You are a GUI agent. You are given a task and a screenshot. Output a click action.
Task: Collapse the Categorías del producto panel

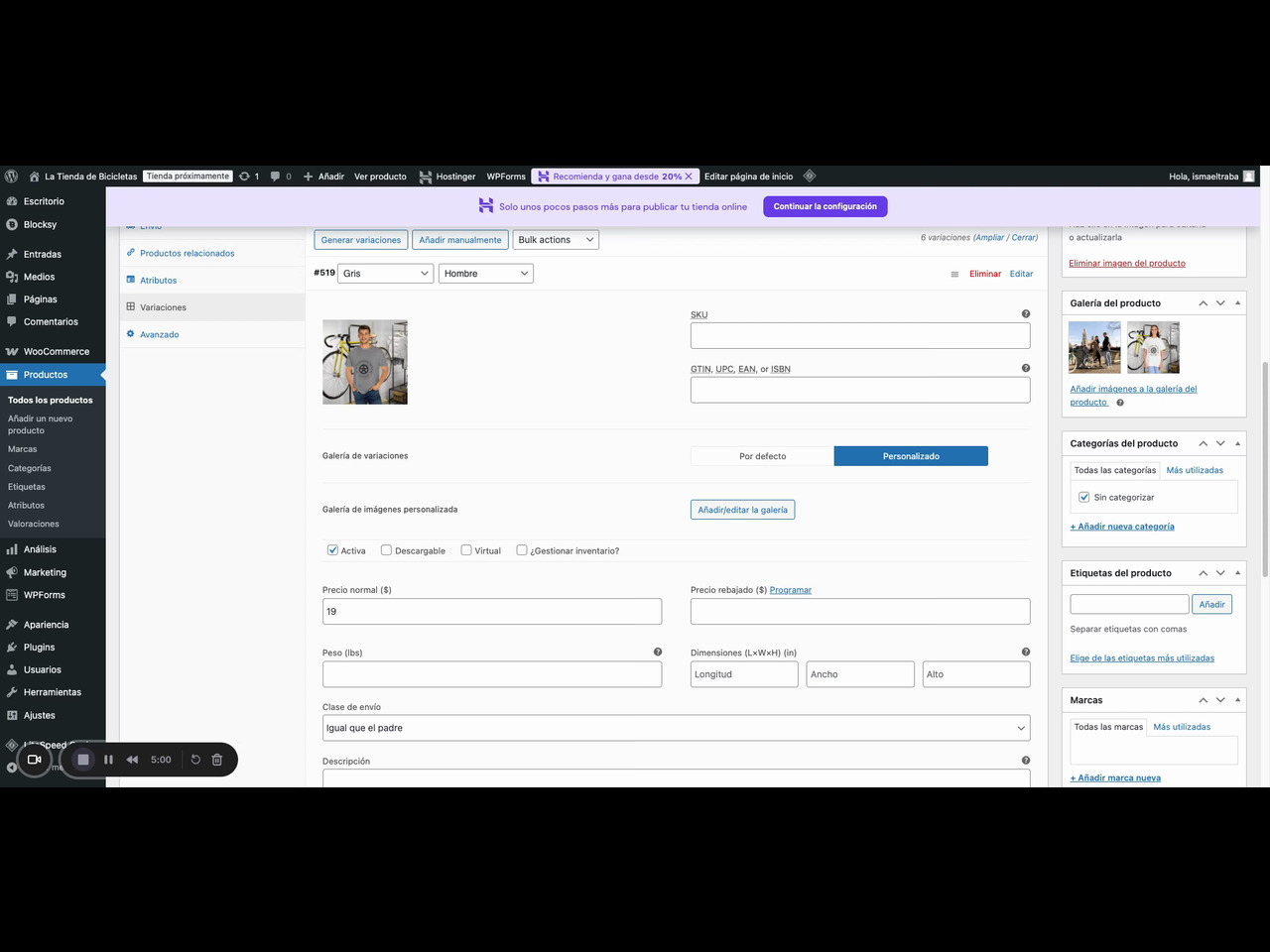[1238, 443]
